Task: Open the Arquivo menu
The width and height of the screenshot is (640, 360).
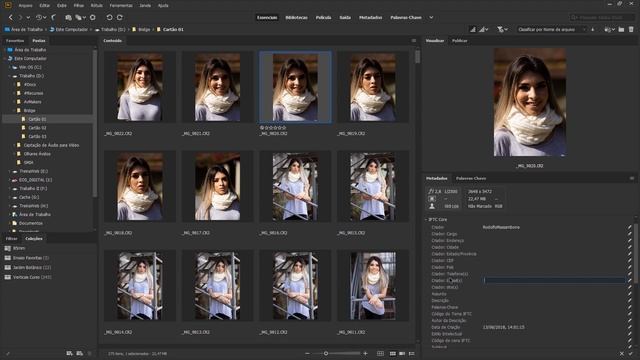Action: [x=25, y=6]
